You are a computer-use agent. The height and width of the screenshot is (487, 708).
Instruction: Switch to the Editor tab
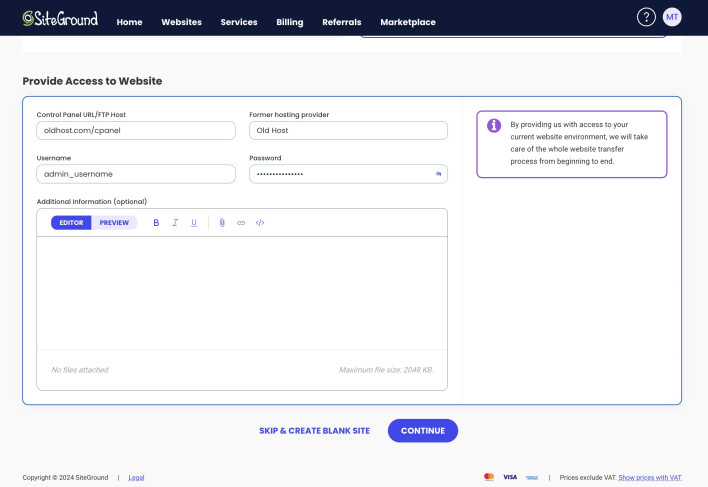click(71, 223)
